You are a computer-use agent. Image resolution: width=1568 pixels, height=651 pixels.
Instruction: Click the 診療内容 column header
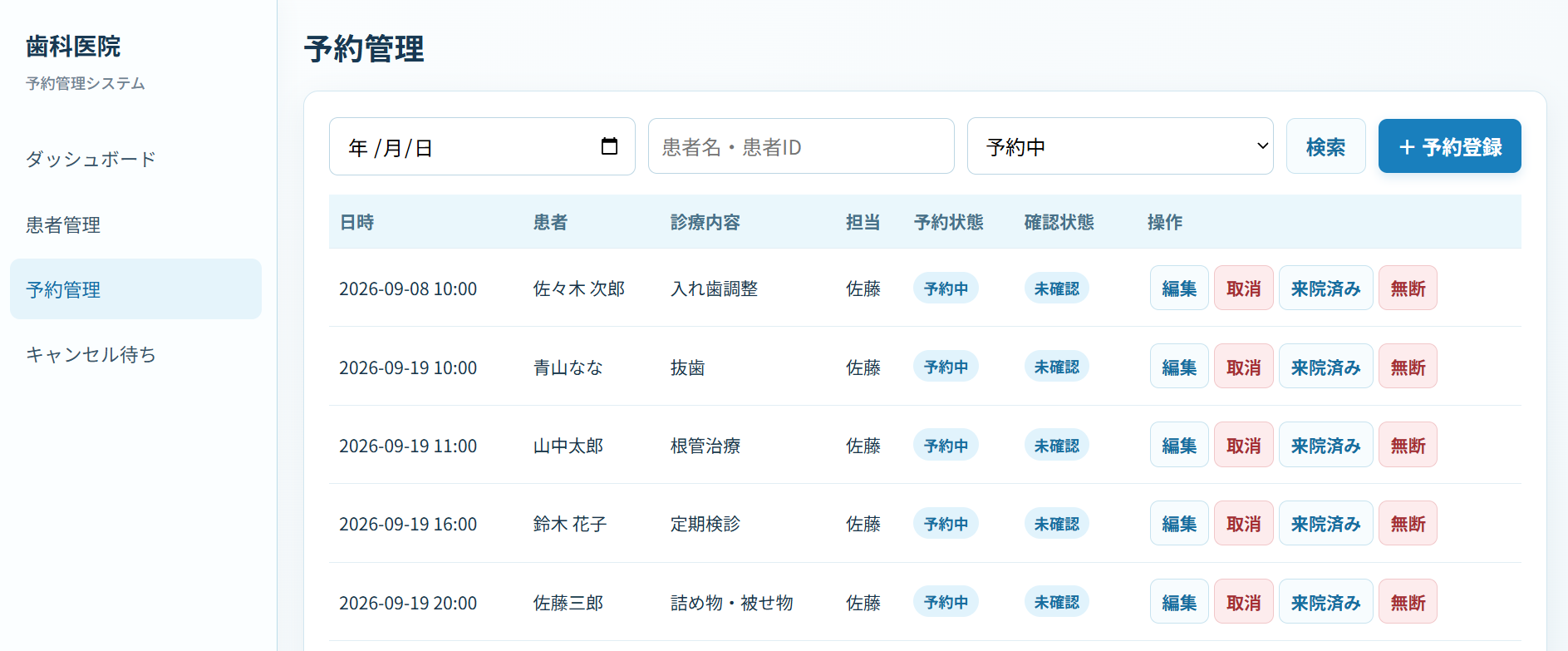coord(705,222)
